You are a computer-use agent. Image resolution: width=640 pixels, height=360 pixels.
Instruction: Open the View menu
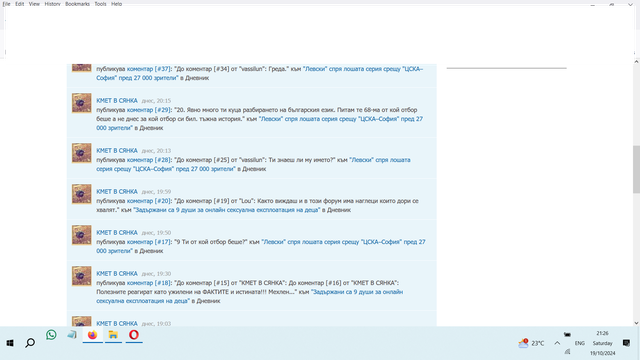pyautogui.click(x=34, y=4)
